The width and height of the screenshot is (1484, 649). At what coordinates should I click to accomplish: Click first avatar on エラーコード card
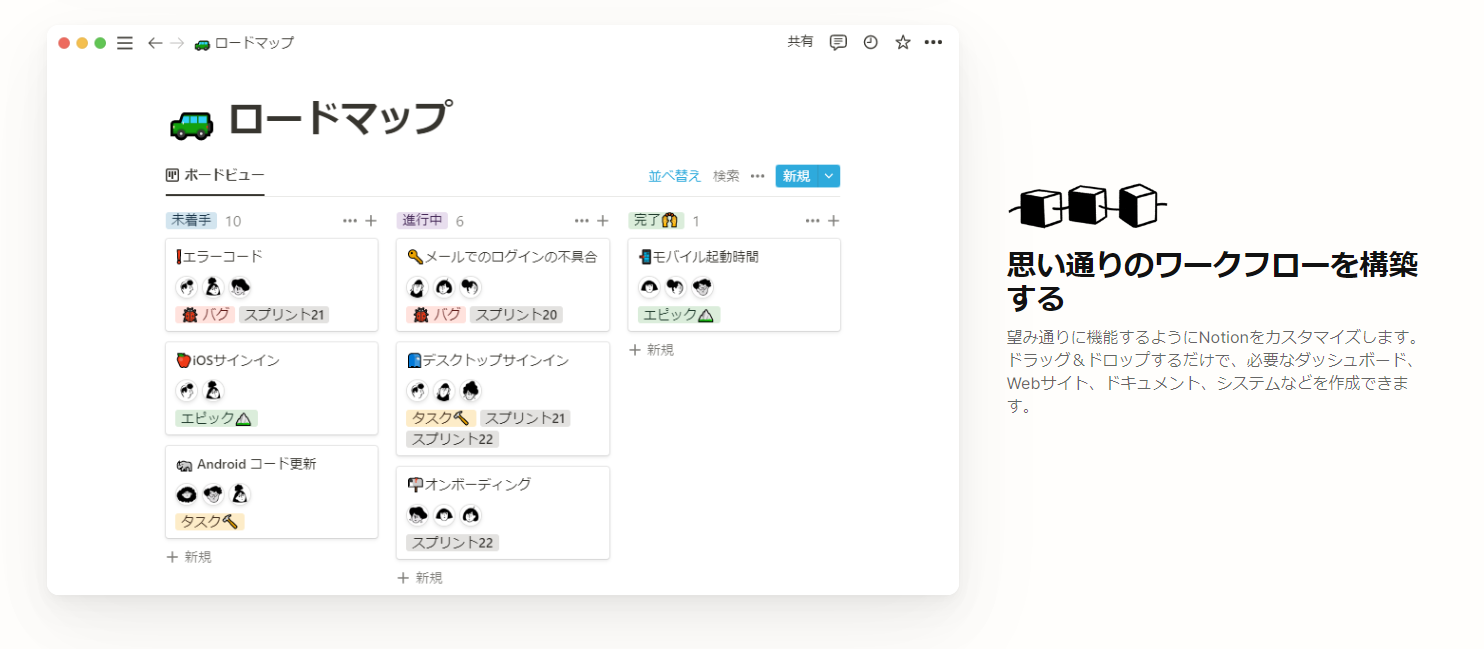tap(187, 288)
